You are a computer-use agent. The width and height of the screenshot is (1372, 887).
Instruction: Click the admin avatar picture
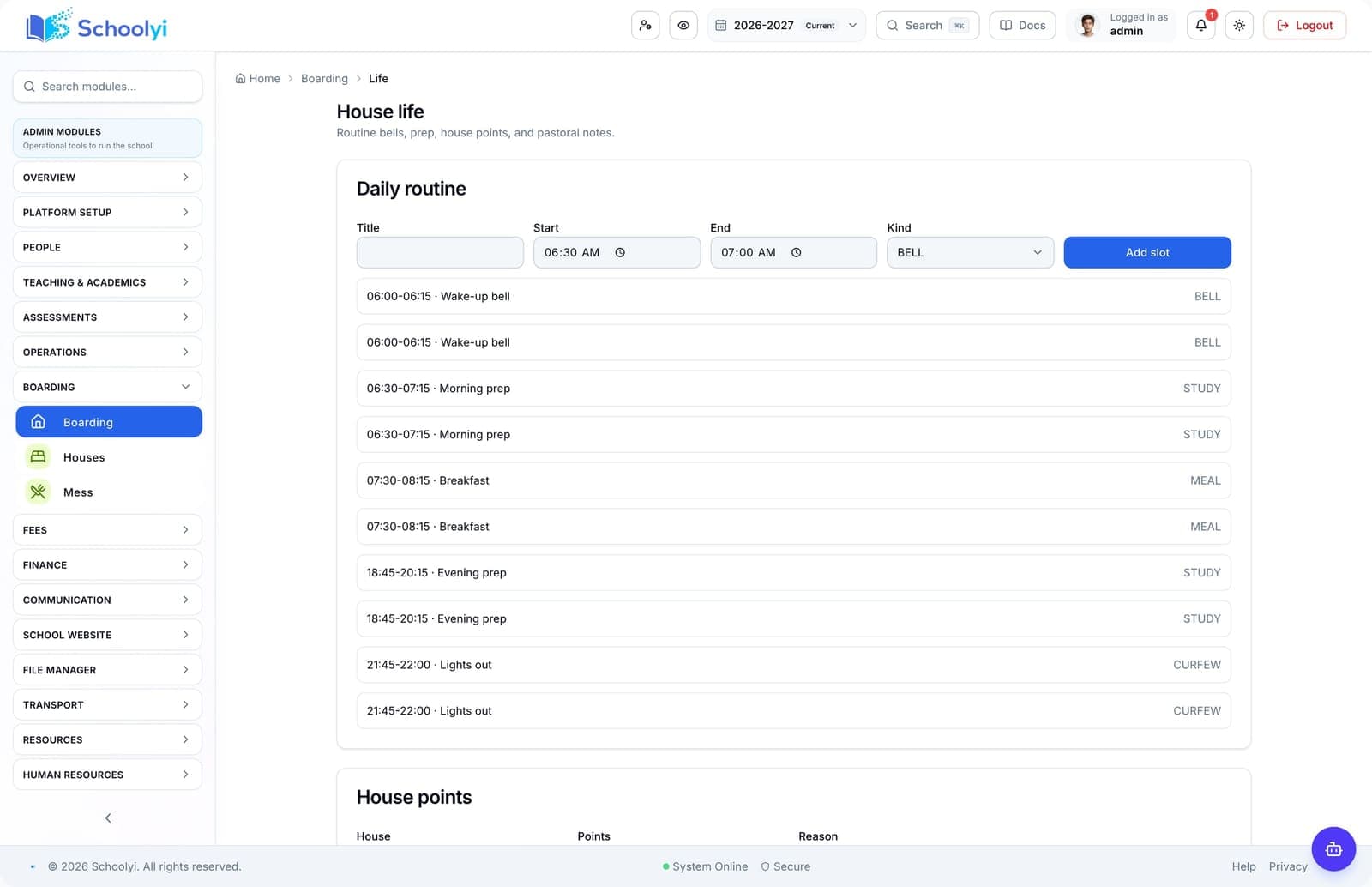tap(1087, 26)
